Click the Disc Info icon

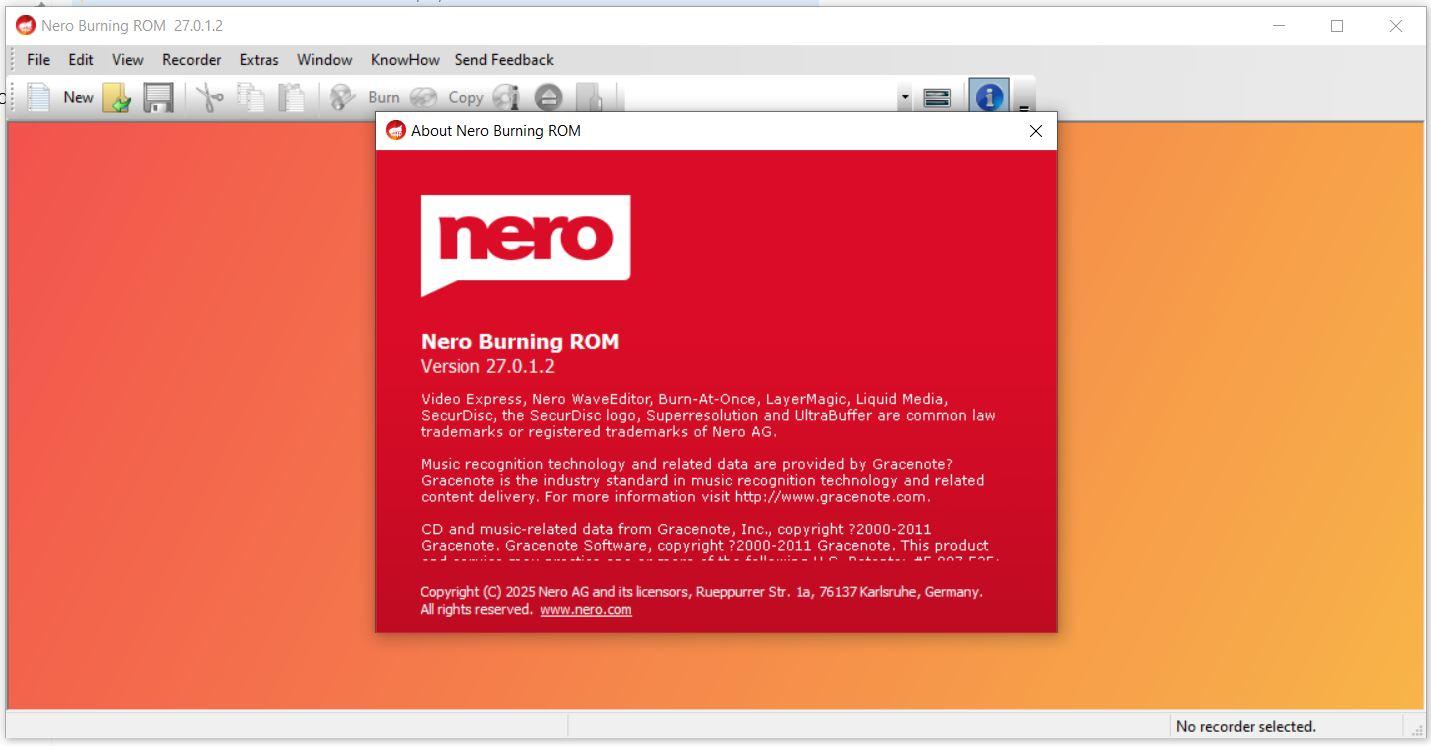(506, 97)
